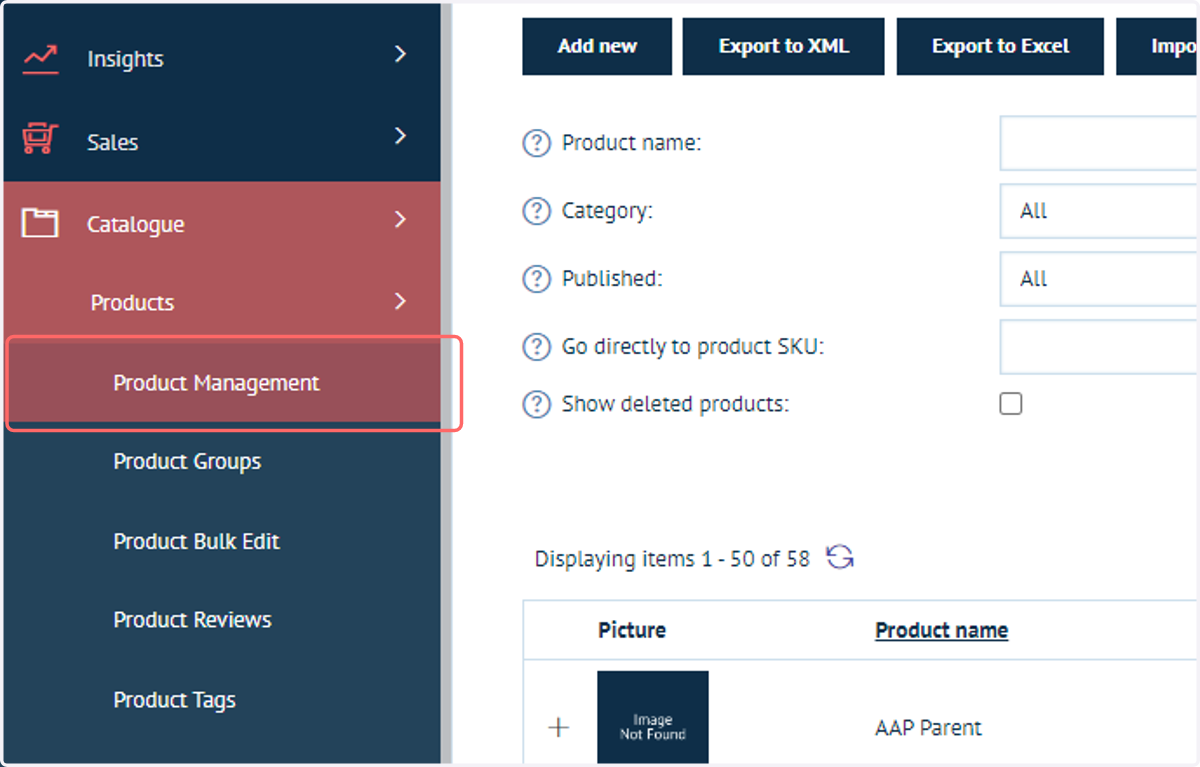Click the AAP Parent image thumbnail
Viewport: 1200px width, 767px height.
[653, 717]
